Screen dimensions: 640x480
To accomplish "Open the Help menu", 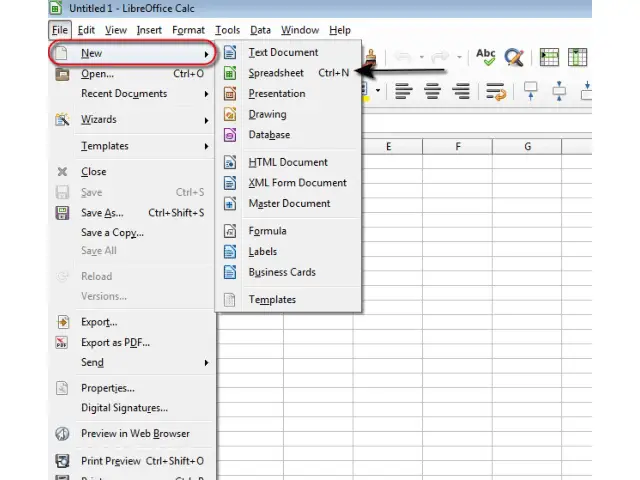I will tap(340, 30).
